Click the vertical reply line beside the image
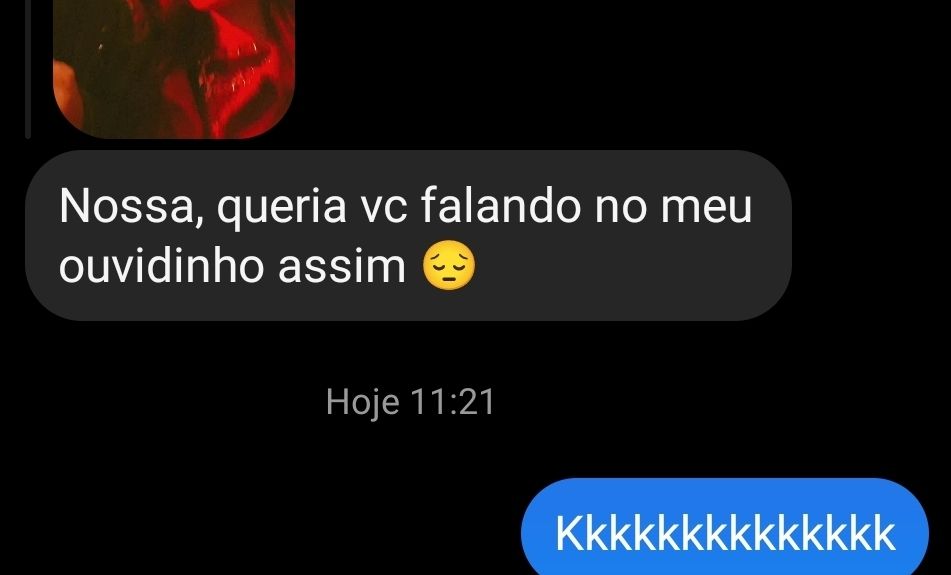The image size is (951, 575). pyautogui.click(x=28, y=69)
